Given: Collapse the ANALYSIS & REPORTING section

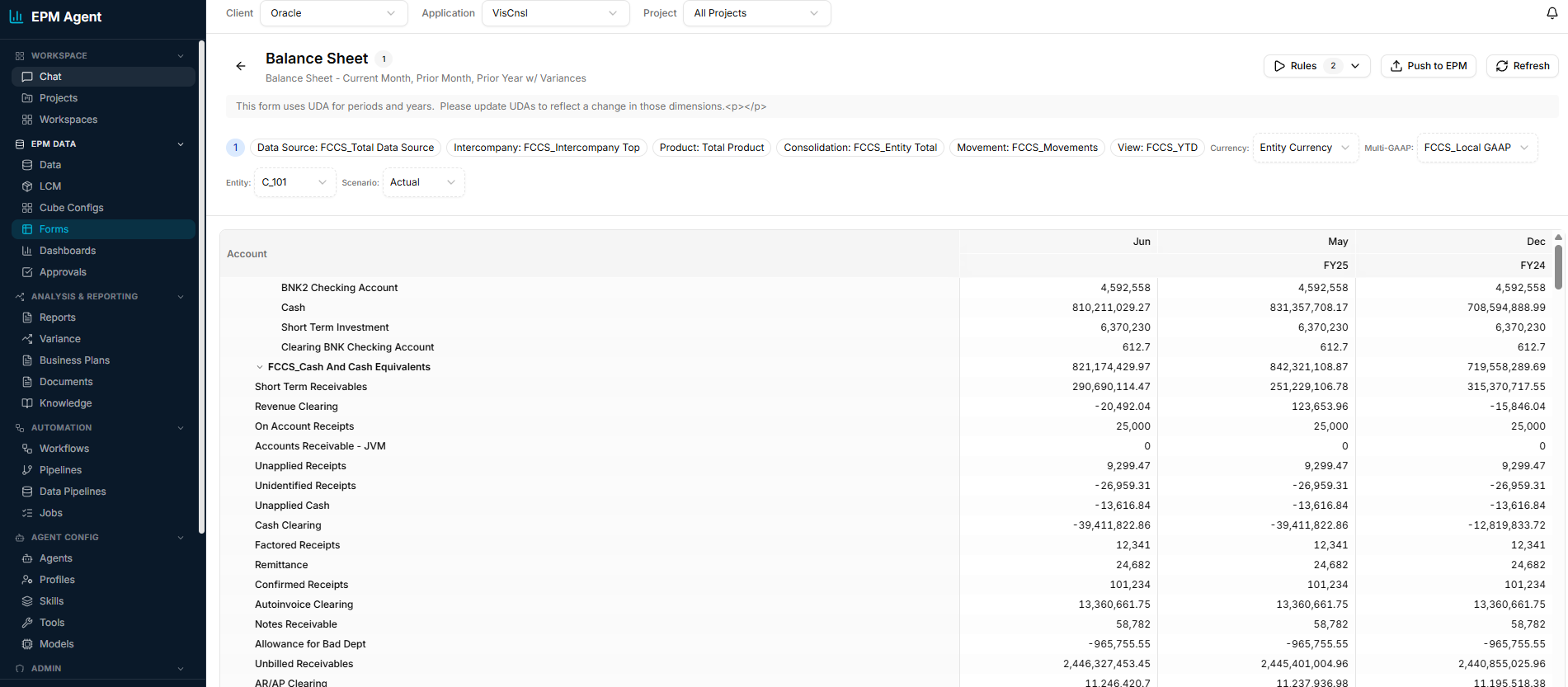Looking at the screenshot, I should [181, 297].
